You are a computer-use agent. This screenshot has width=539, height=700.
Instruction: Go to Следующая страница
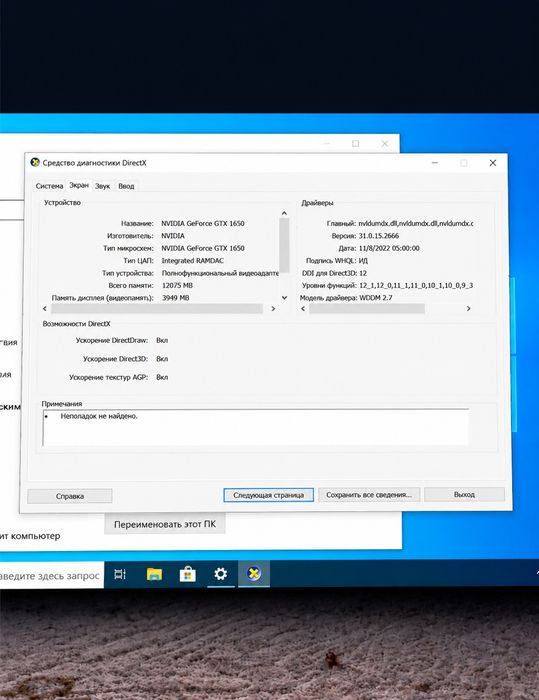[268, 495]
